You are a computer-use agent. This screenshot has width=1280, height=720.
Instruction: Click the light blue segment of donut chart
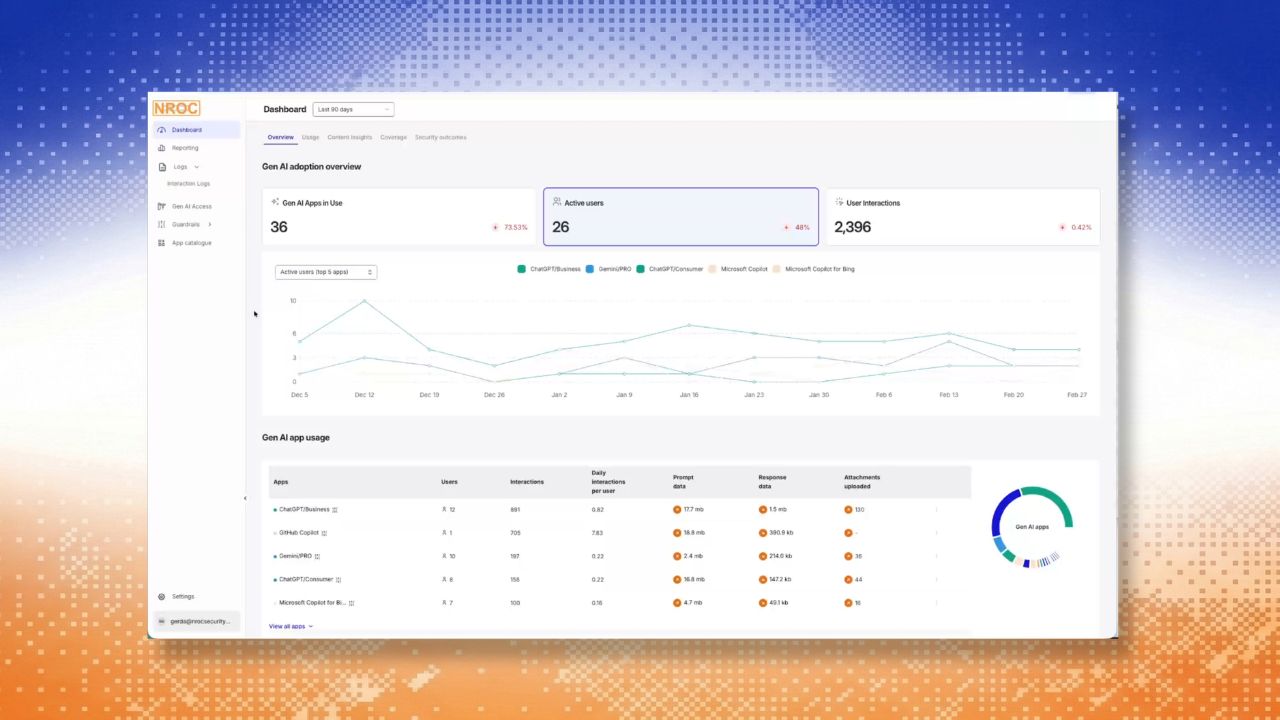(x=998, y=544)
